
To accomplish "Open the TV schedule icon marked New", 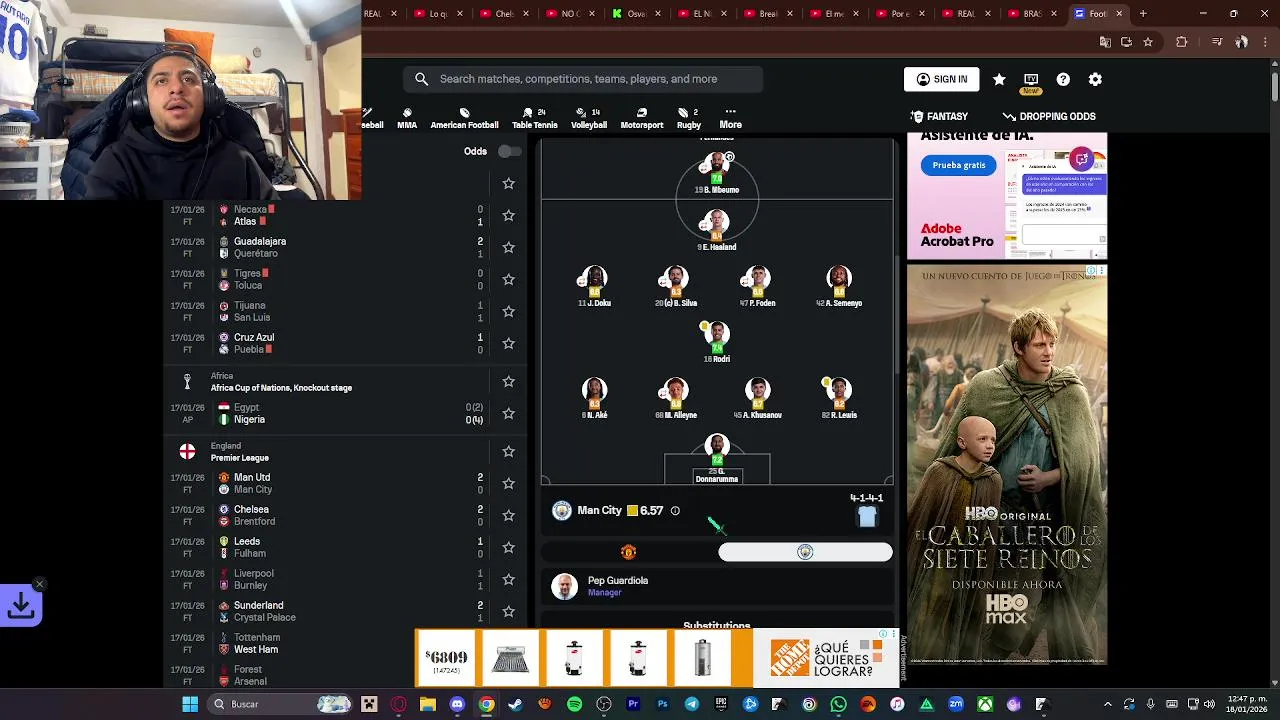I will [x=1031, y=81].
